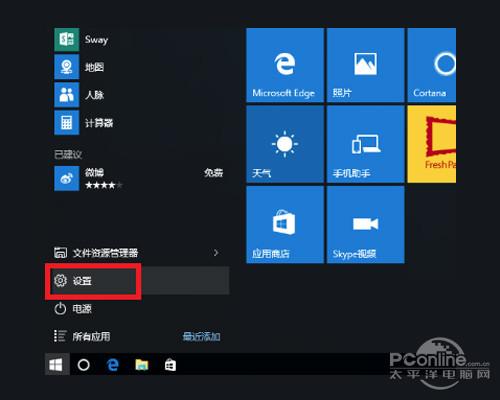The height and width of the screenshot is (400, 500).
Task: Open the 天气 weather tile
Action: point(285,144)
